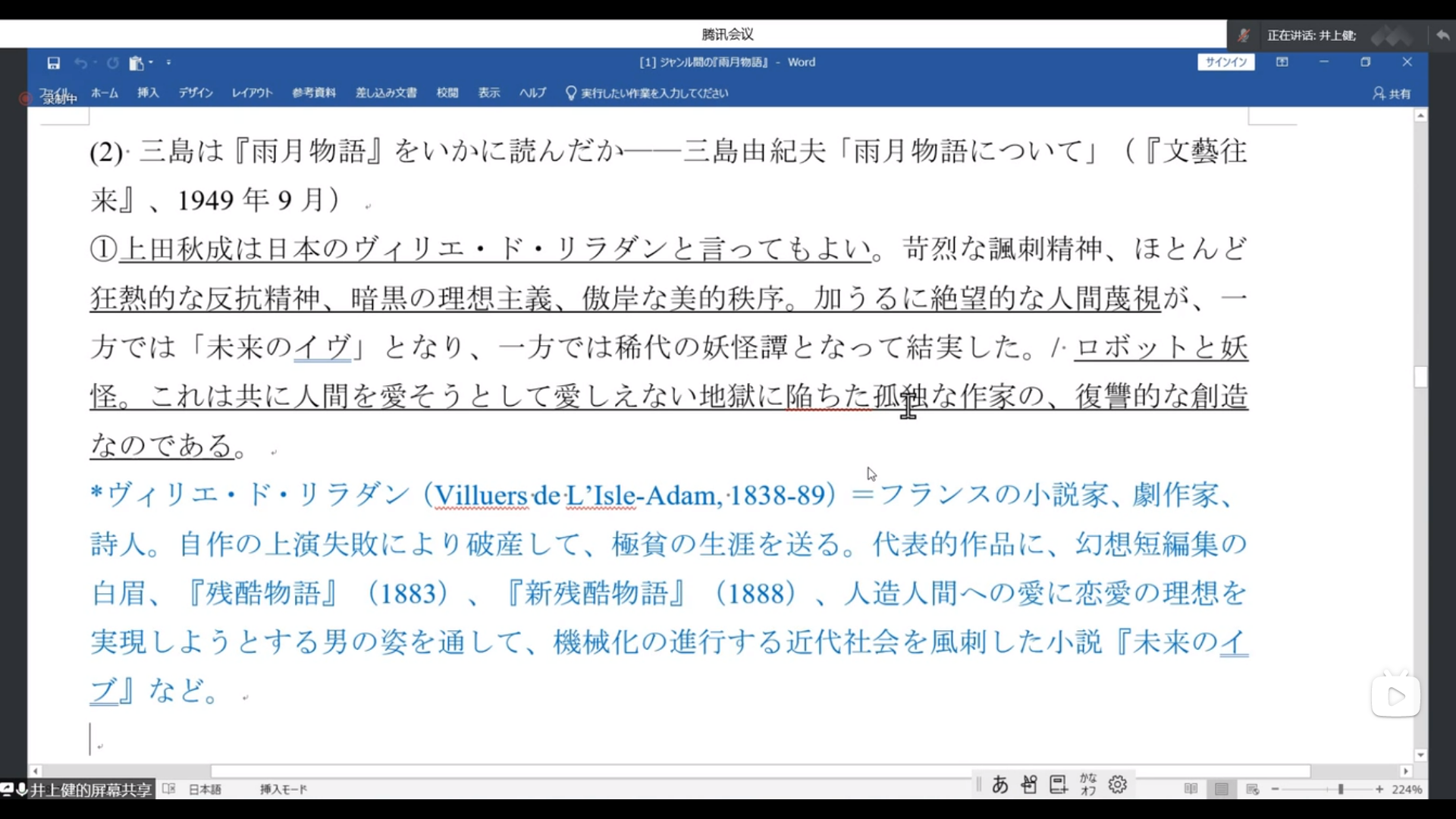Open the ribbon display options icon
This screenshot has width=1456, height=819.
coord(1282,62)
